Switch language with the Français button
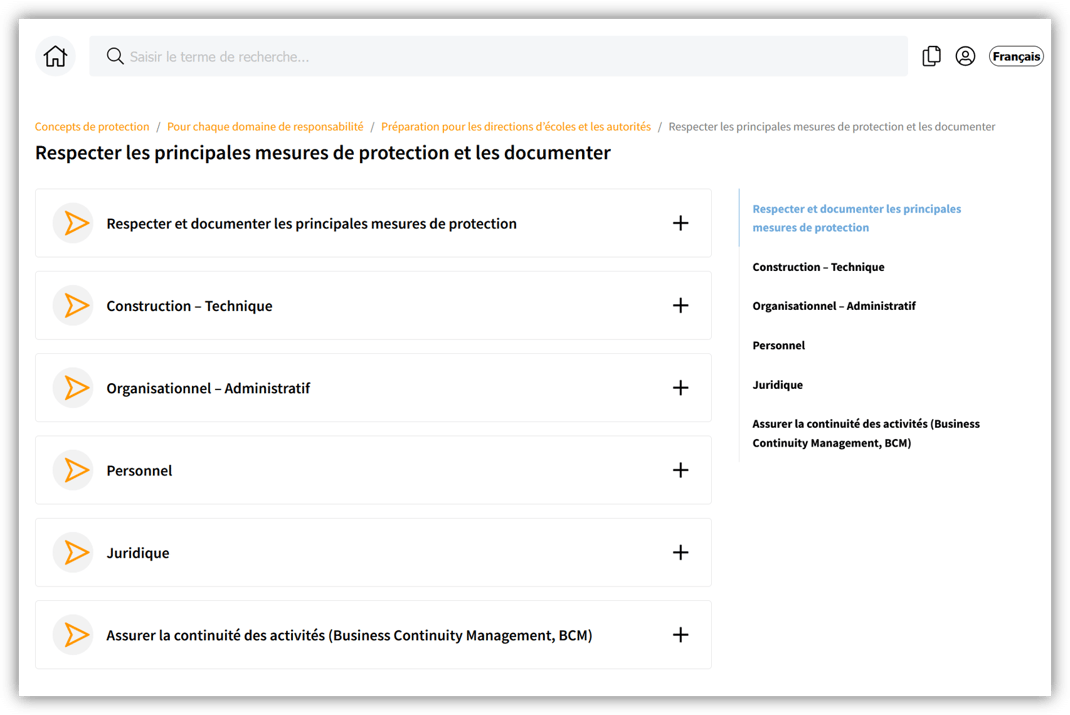 pyautogui.click(x=1016, y=56)
